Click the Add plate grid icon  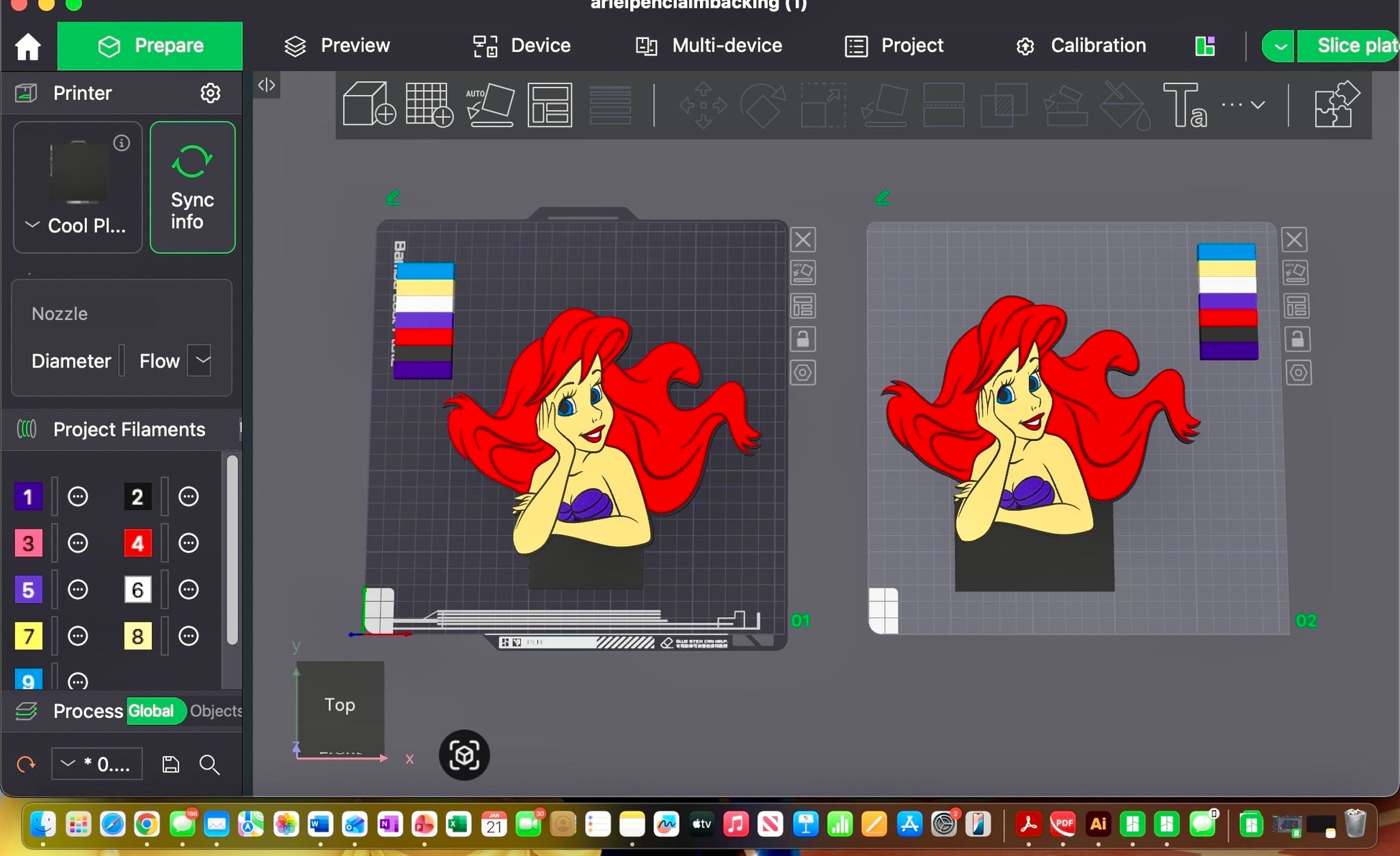[x=429, y=105]
